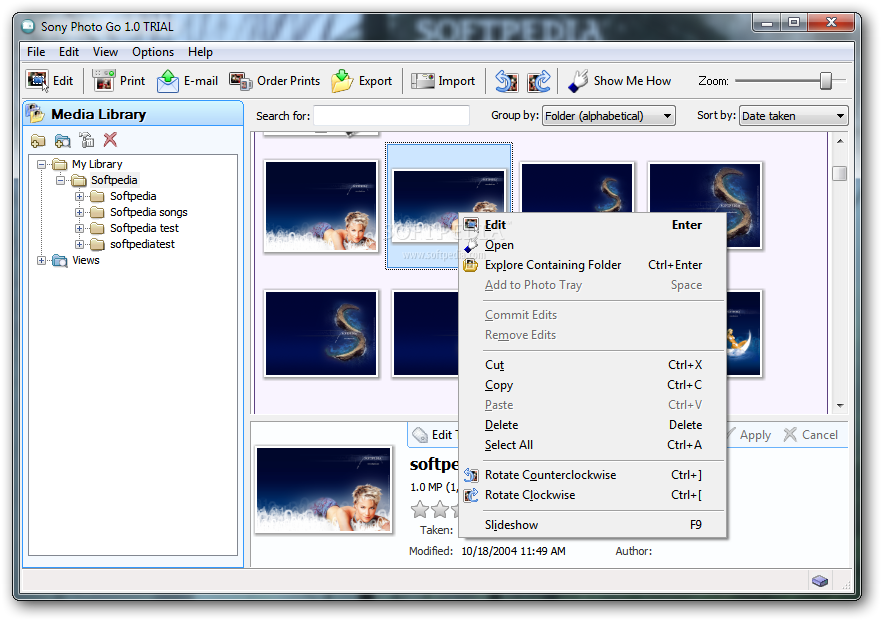
Task: Select Softpedia songs folder in tree
Action: tap(148, 212)
